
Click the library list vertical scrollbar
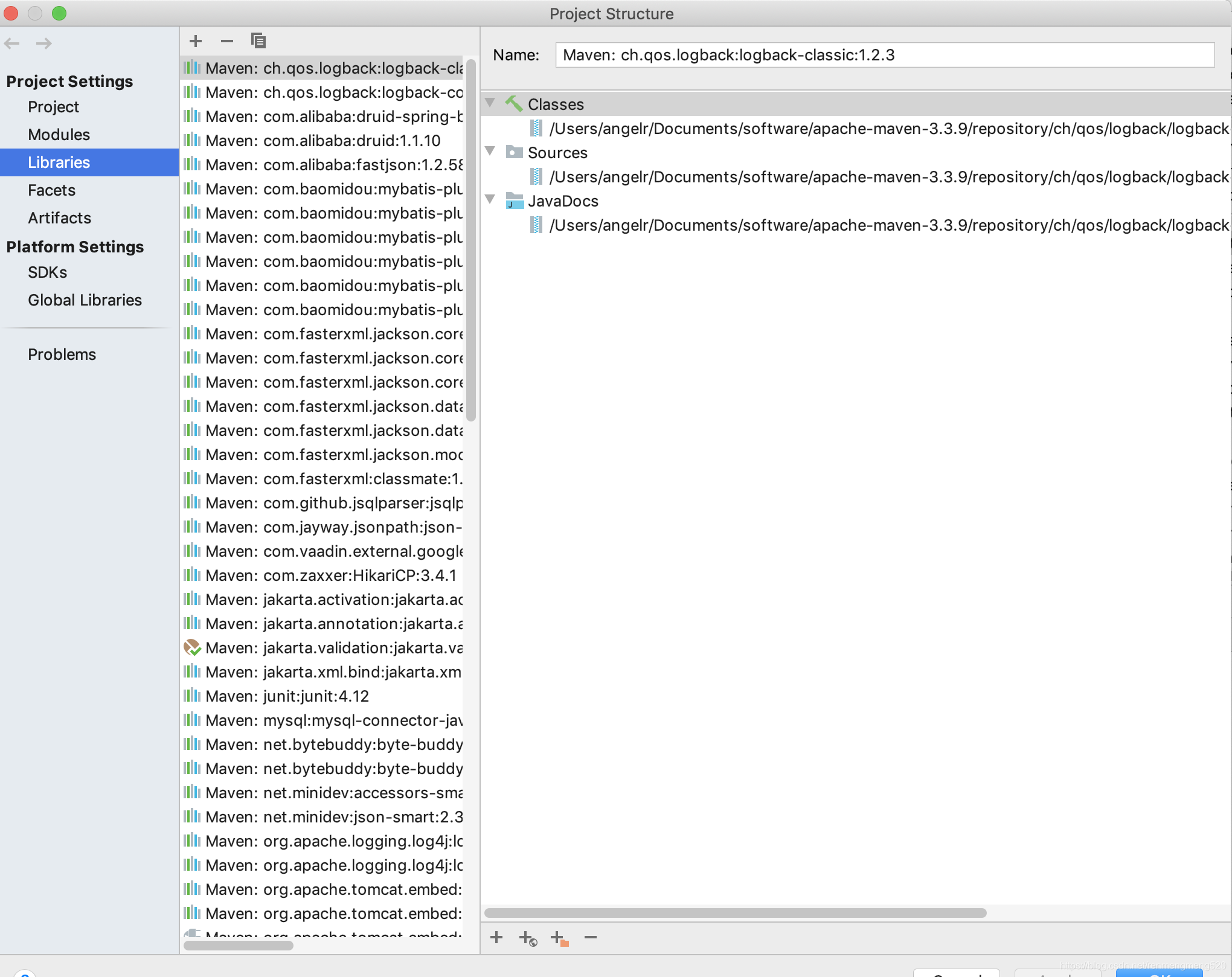coord(472,242)
